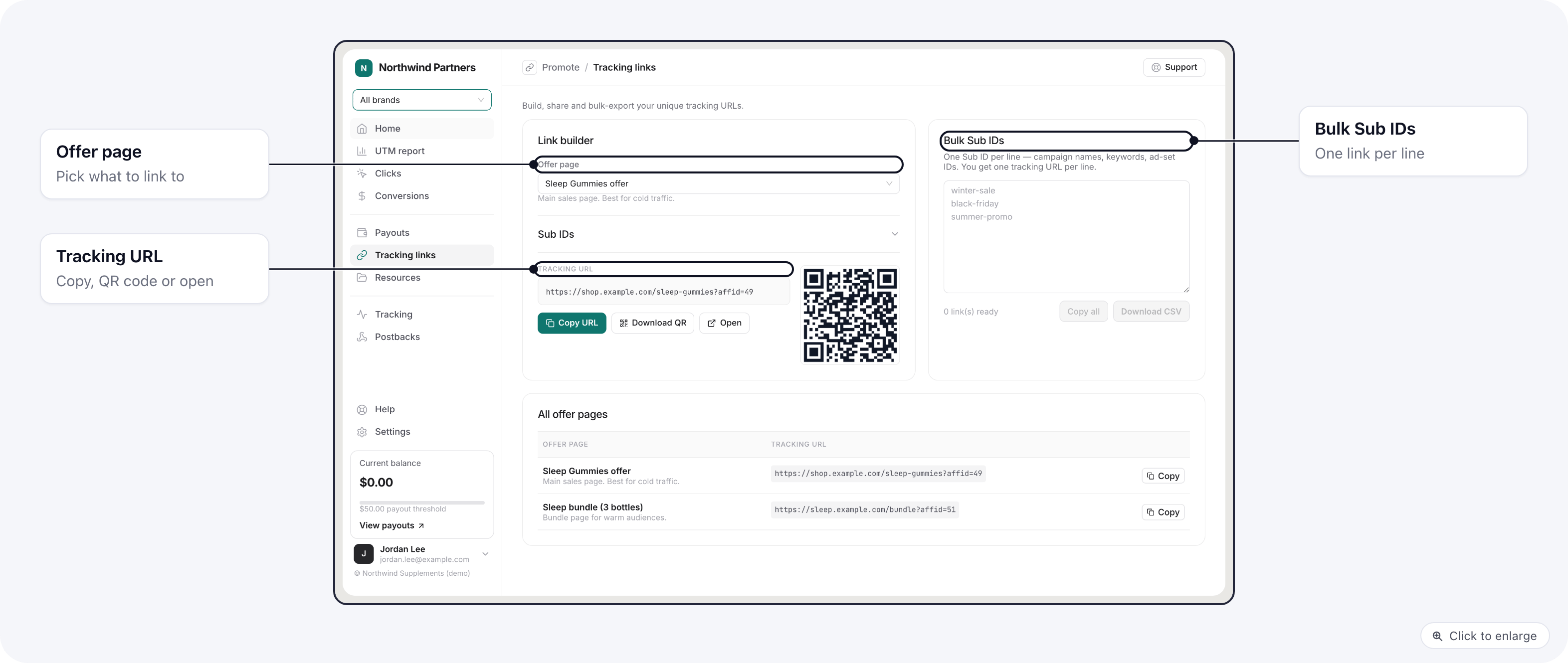This screenshot has height=663, width=1568.
Task: Click the "0 link(s) ready" status text
Action: click(970, 312)
